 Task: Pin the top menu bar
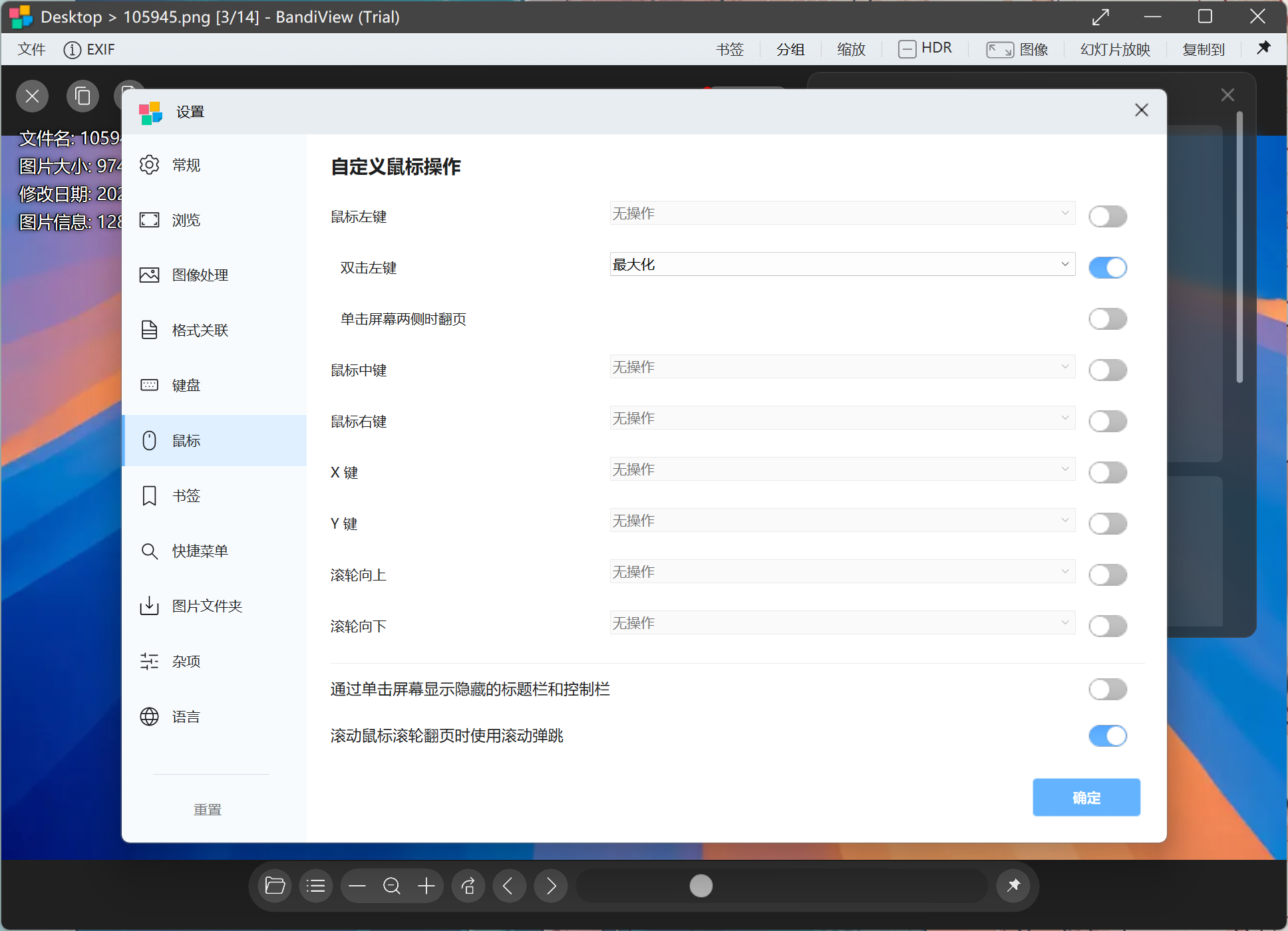tap(1263, 48)
